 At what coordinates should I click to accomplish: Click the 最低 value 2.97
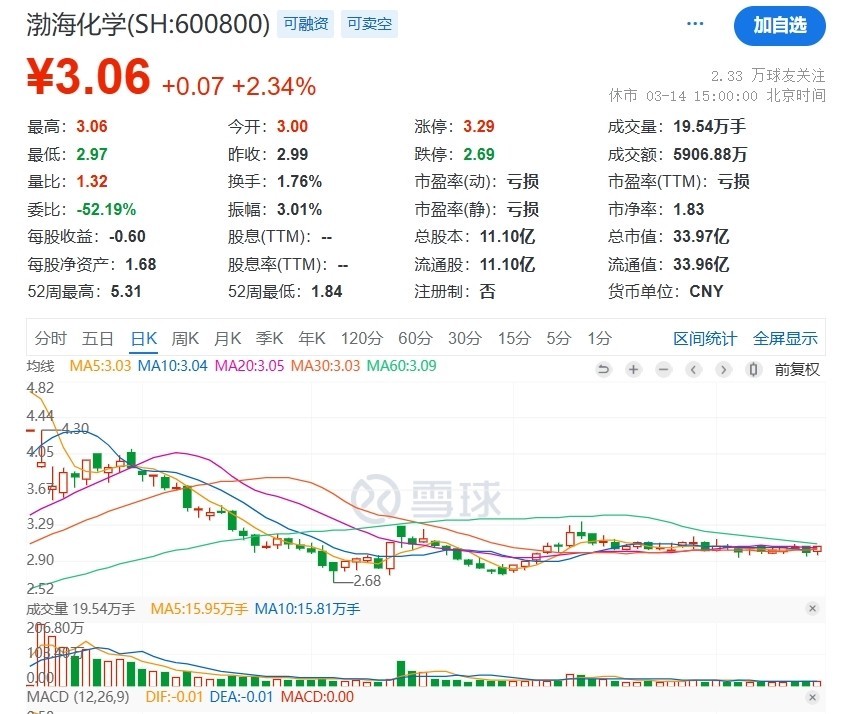pyautogui.click(x=92, y=155)
